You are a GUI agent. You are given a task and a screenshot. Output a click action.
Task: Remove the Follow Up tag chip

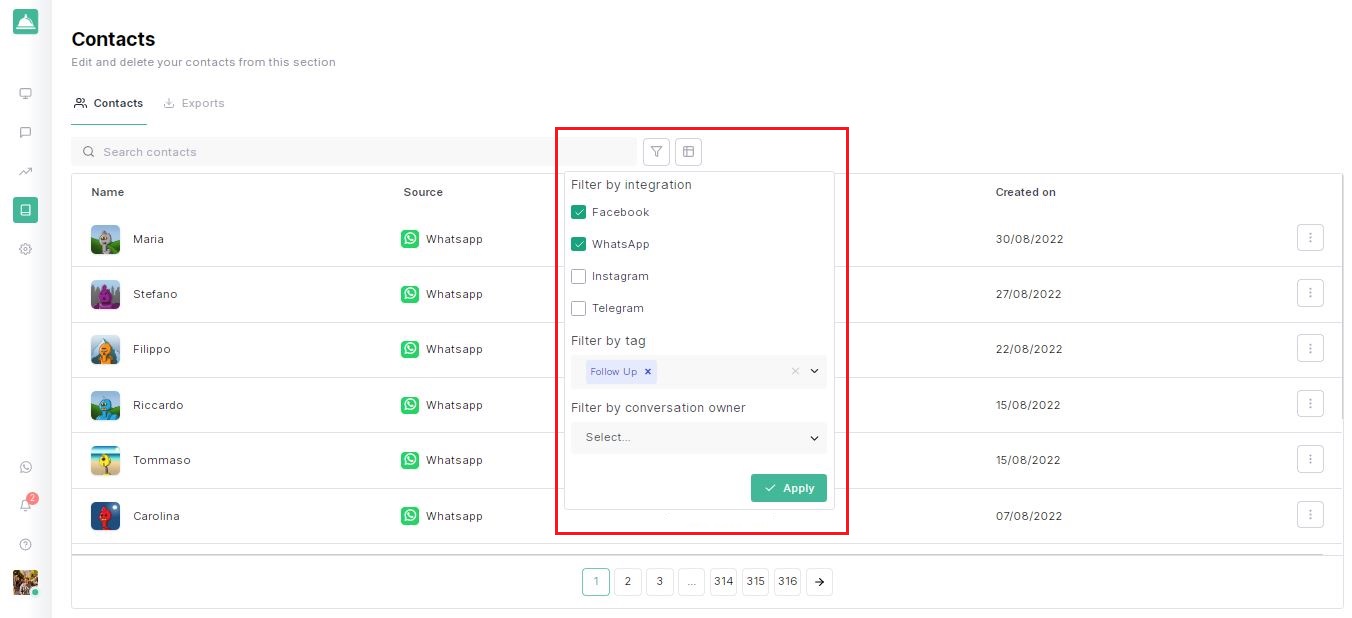(x=648, y=372)
